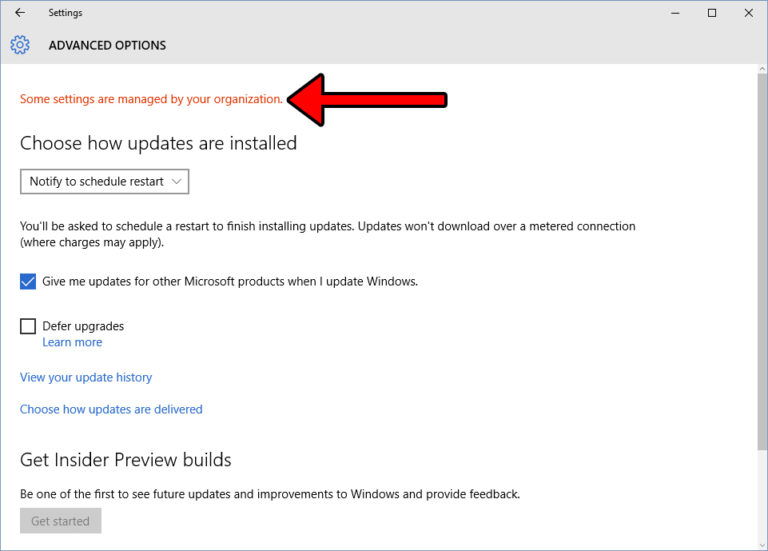The width and height of the screenshot is (768, 551).
Task: Uncheck 'Give me updates for other Microsoft products'
Action: (28, 282)
